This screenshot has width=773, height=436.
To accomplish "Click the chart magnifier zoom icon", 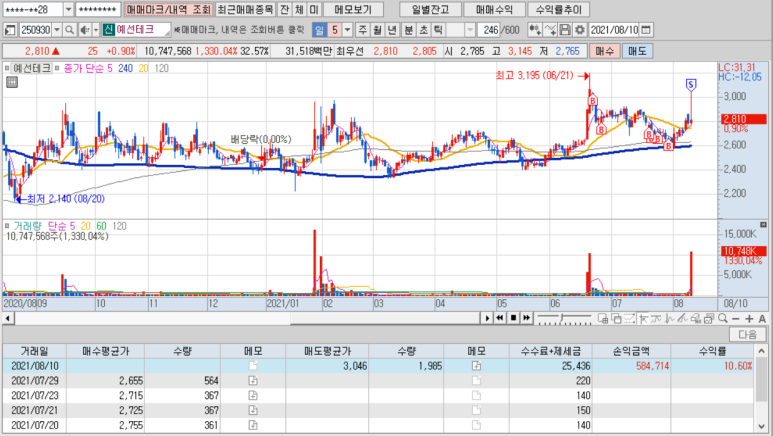I will click(x=723, y=318).
